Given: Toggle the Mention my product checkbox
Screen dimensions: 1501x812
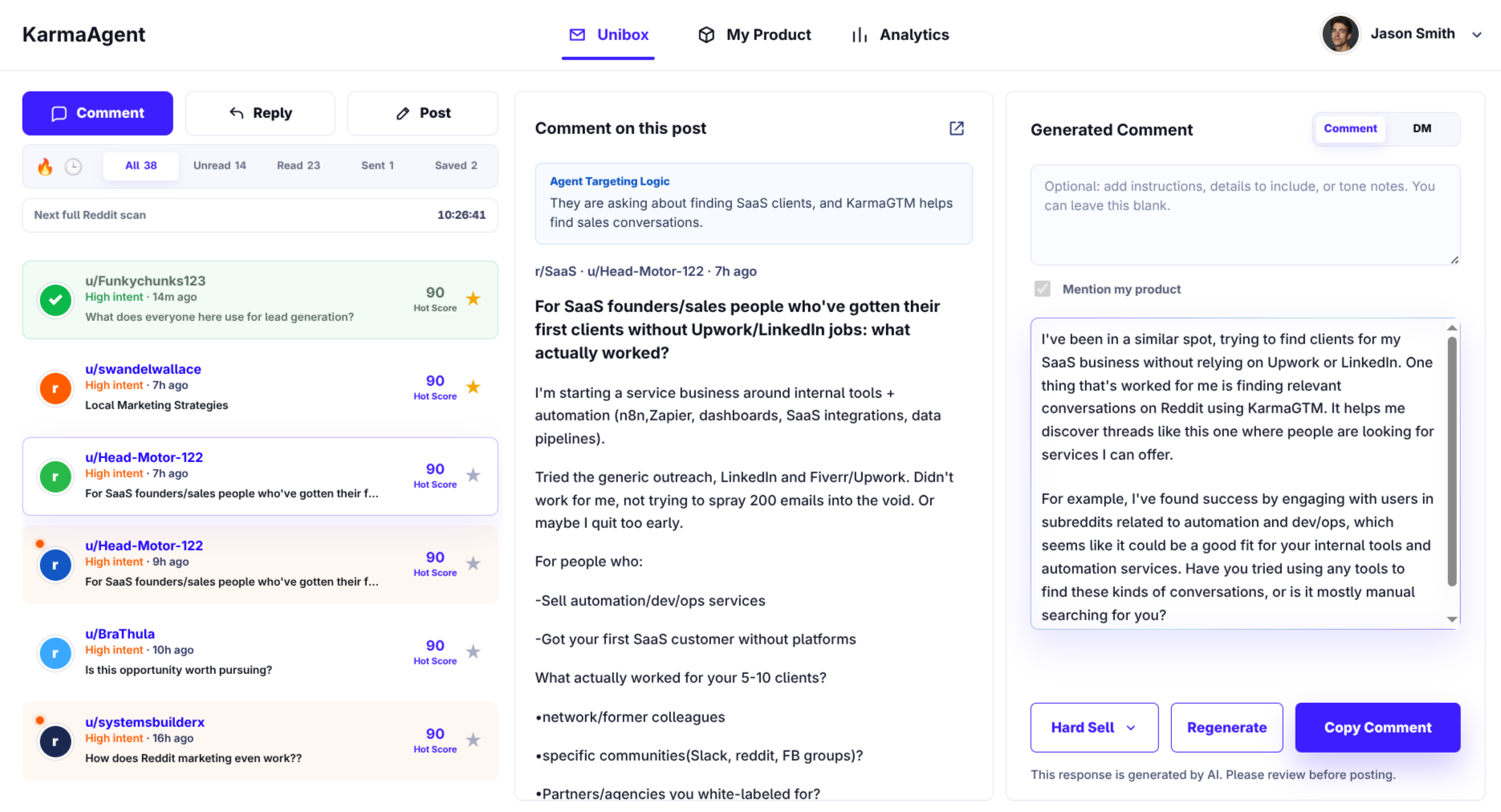Looking at the screenshot, I should click(1042, 289).
